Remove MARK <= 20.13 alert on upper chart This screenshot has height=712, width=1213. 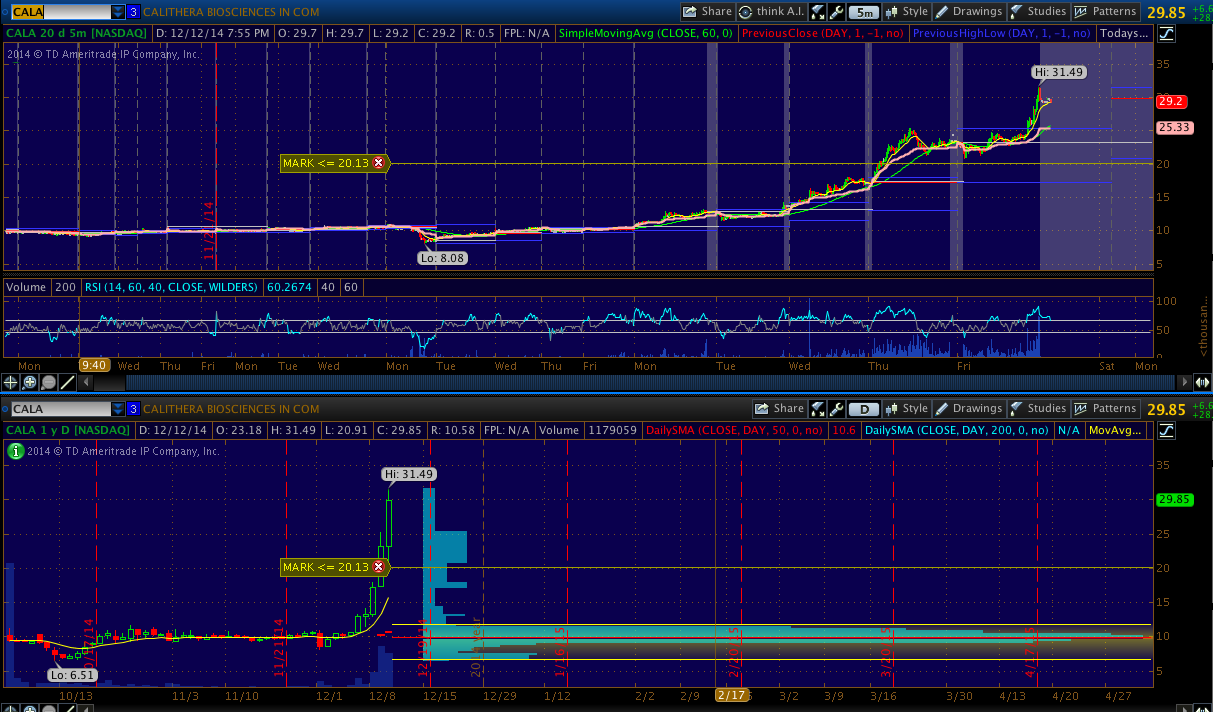pyautogui.click(x=378, y=162)
